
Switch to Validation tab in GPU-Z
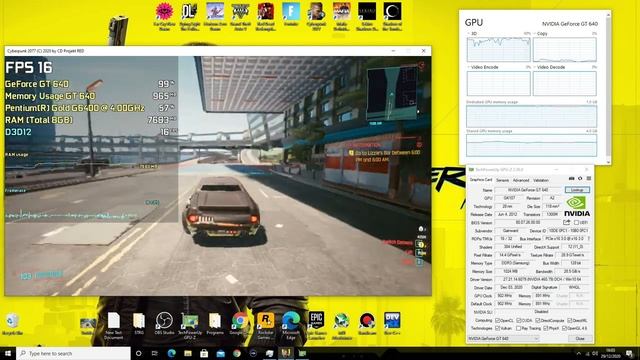[x=541, y=180]
